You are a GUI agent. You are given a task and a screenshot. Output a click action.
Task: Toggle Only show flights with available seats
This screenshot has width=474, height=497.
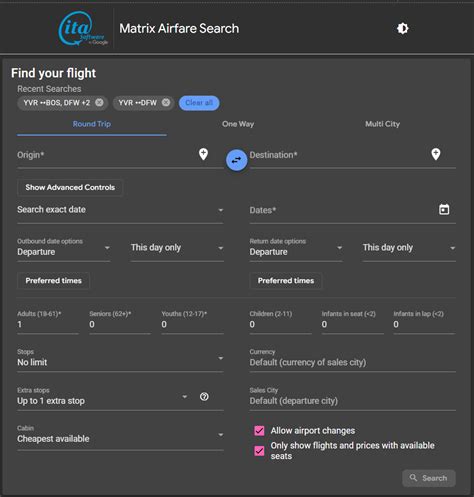pos(259,451)
